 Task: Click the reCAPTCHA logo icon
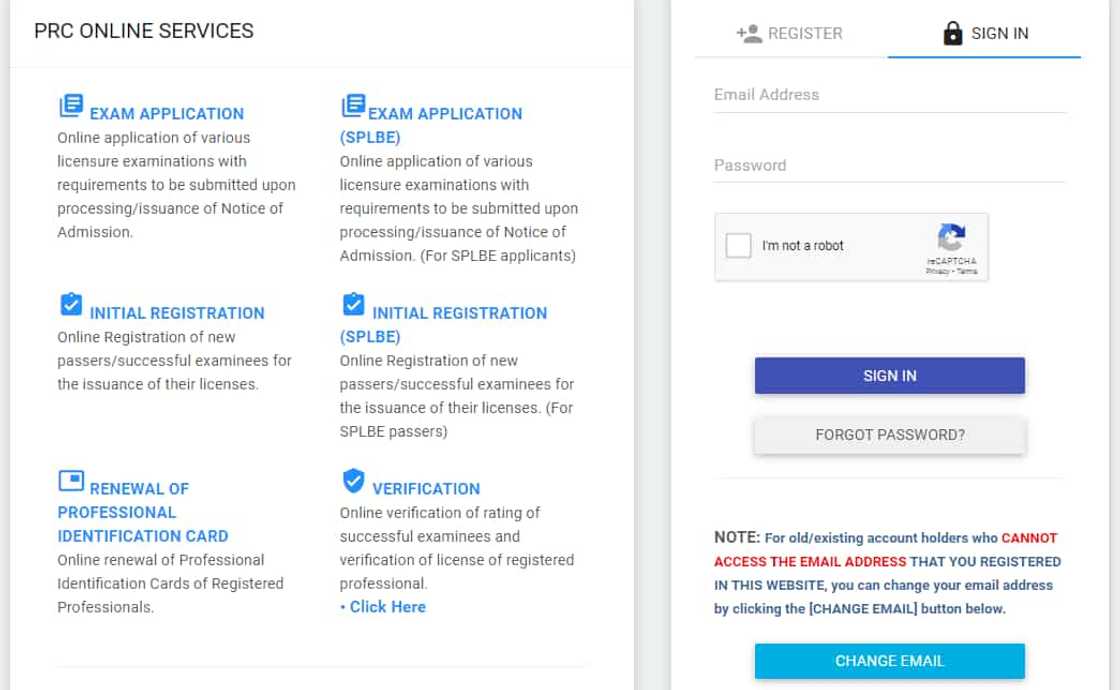click(x=951, y=238)
